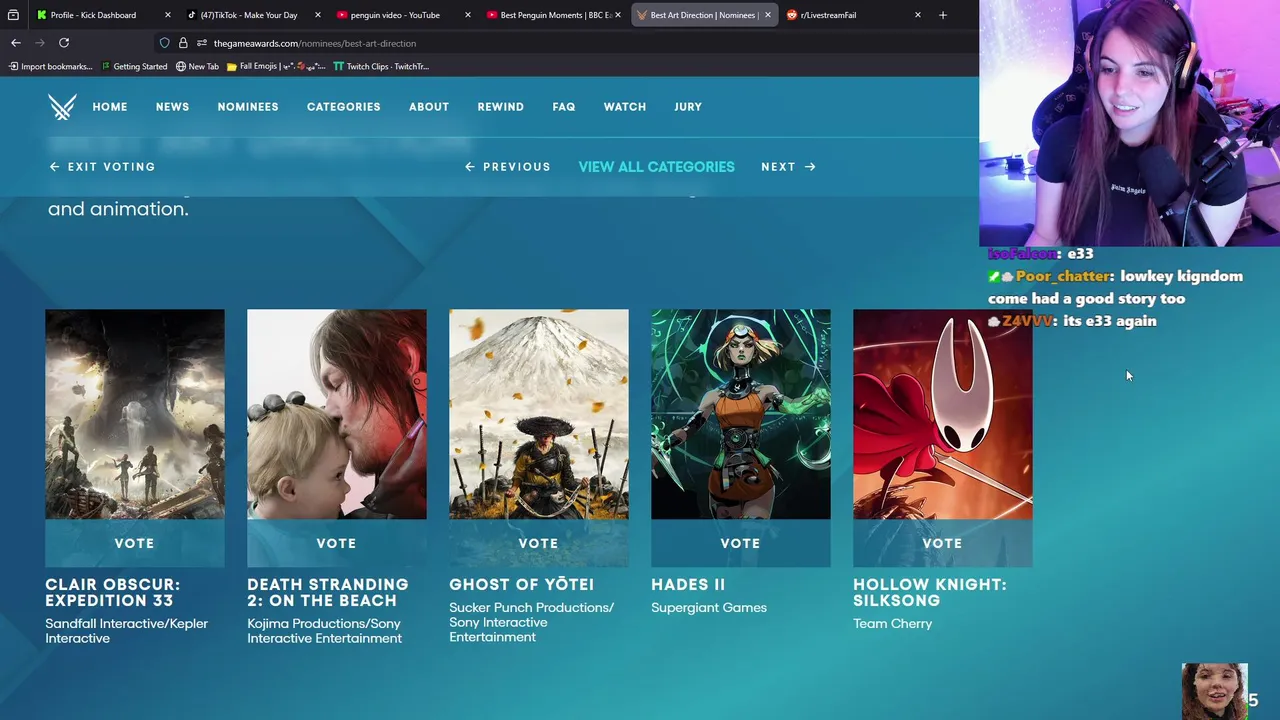Click Ghost of Yōtei cover art
1280x720 pixels.
tap(539, 414)
